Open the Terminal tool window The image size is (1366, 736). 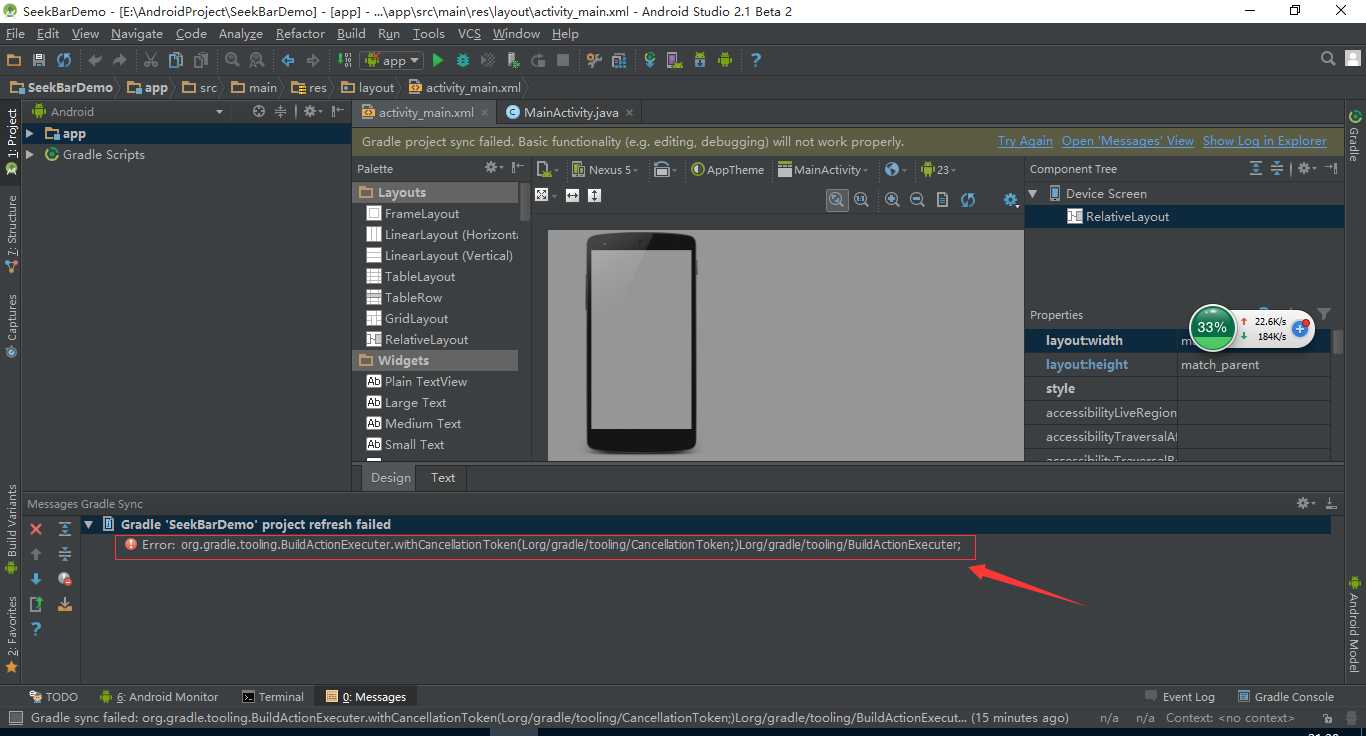tap(273, 697)
